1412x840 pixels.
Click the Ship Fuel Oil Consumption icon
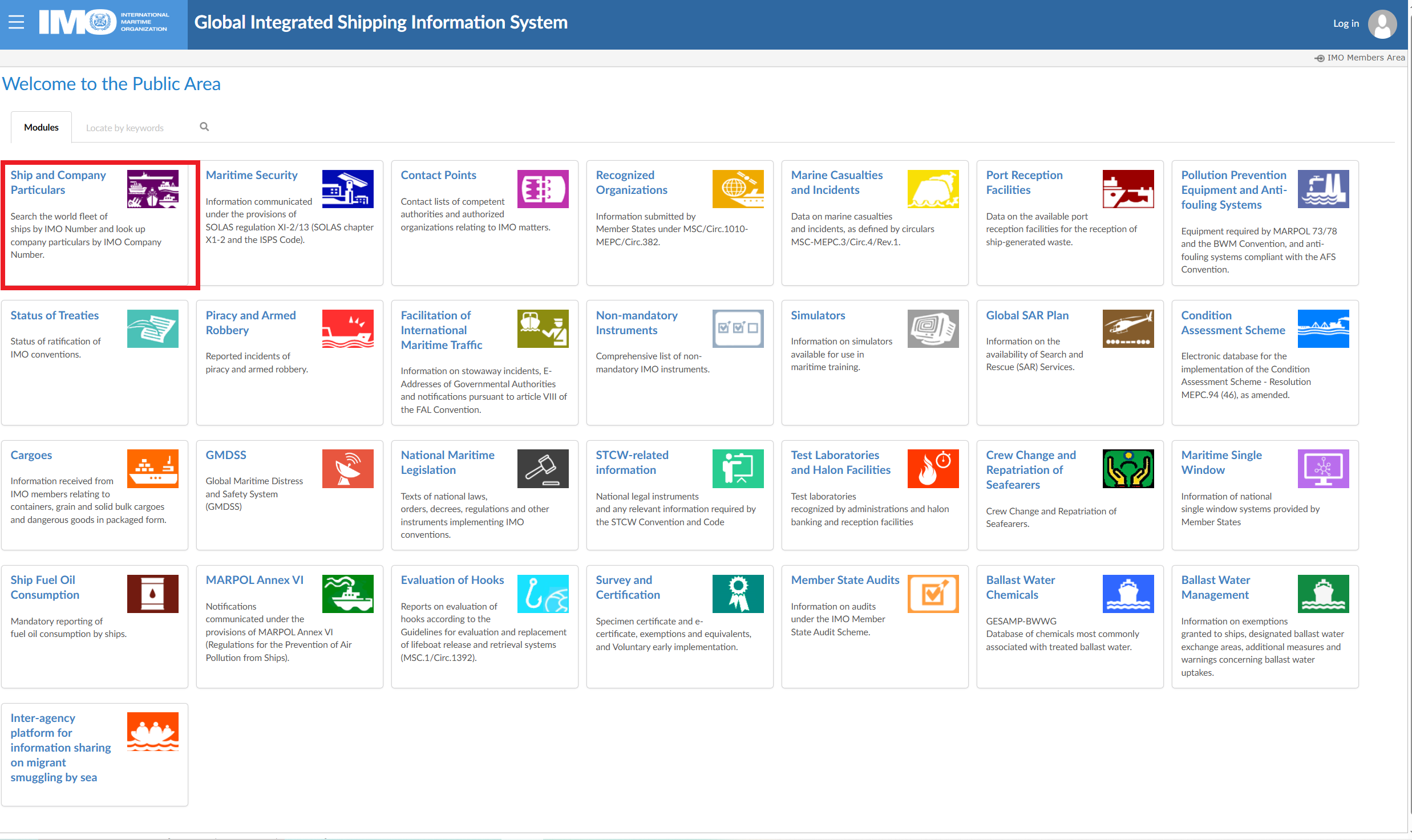(152, 594)
